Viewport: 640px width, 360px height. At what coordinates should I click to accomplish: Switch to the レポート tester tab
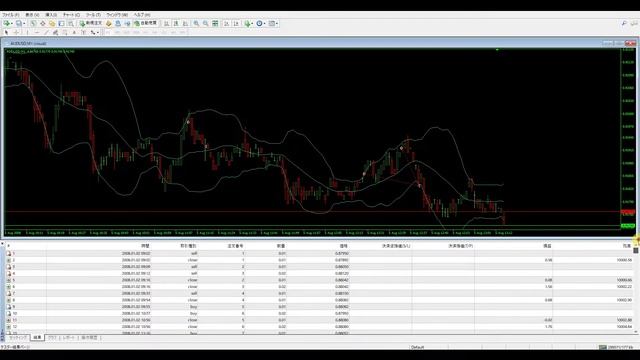(x=69, y=338)
